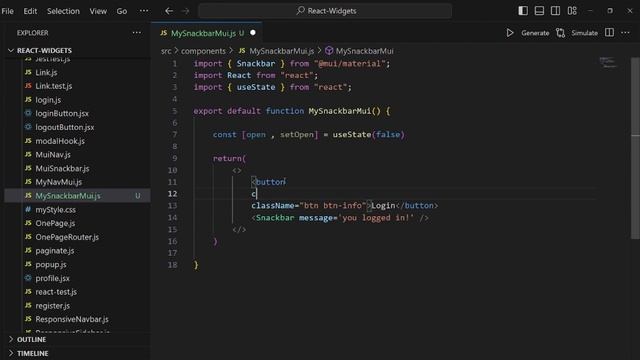640x360 pixels.
Task: Click the Run play icon
Action: 510,33
